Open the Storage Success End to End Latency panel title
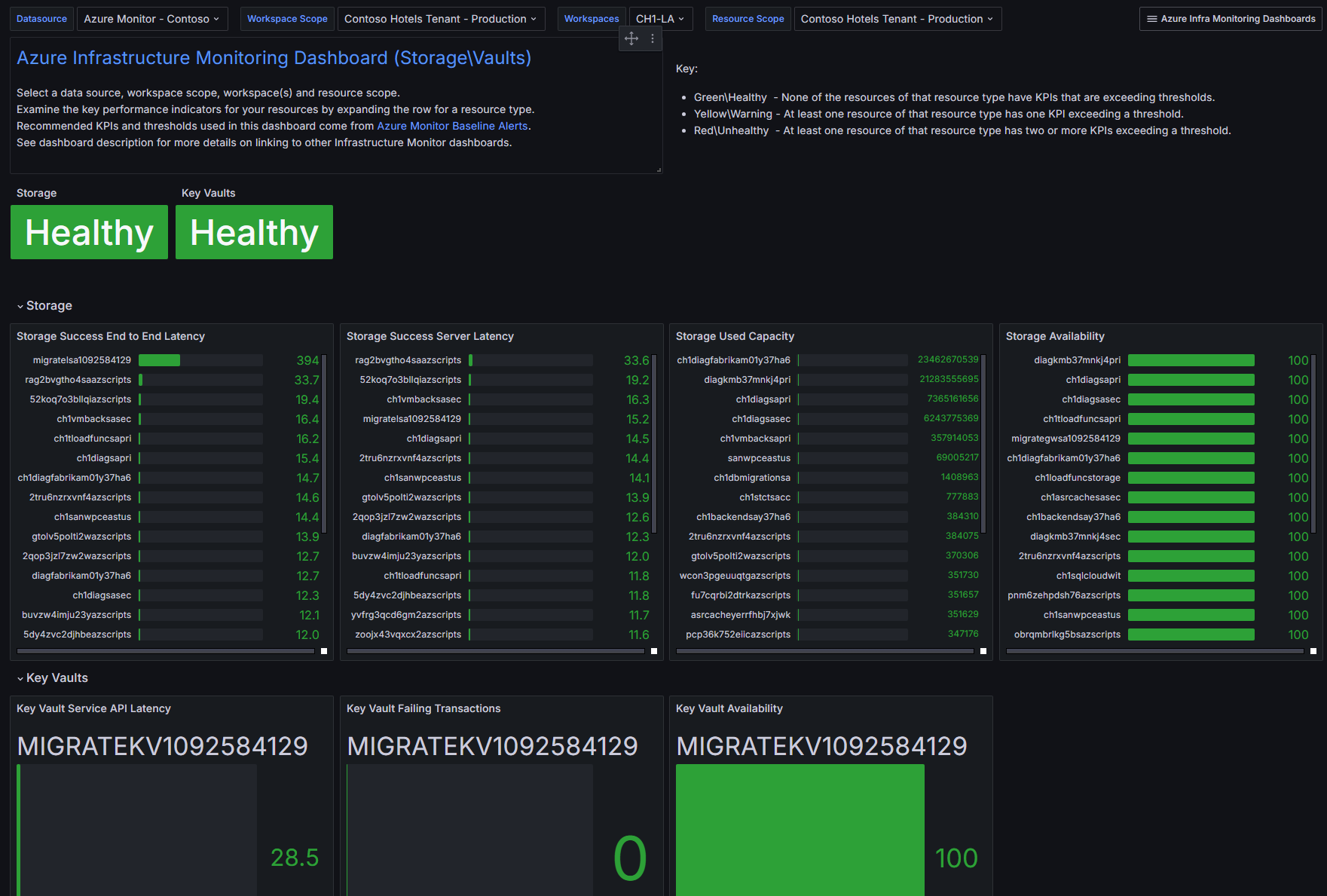The height and width of the screenshot is (896, 1327). click(111, 336)
